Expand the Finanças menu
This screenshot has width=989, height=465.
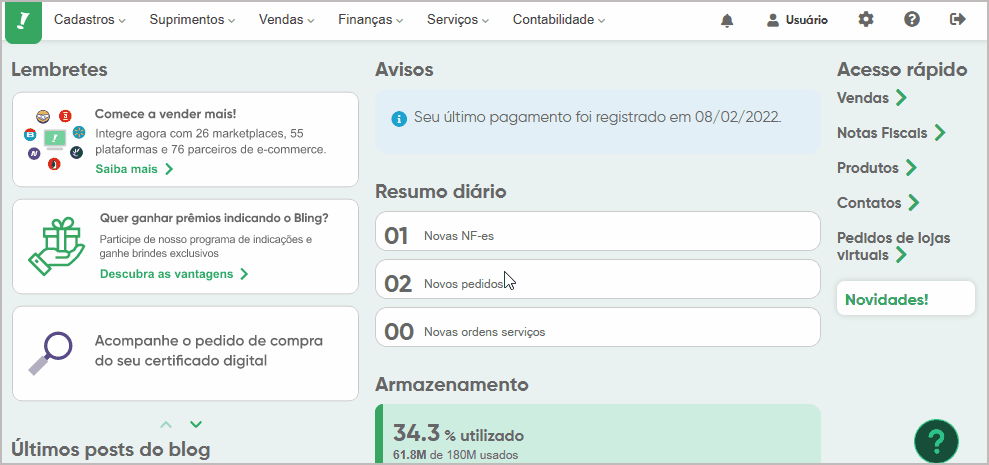[x=370, y=20]
